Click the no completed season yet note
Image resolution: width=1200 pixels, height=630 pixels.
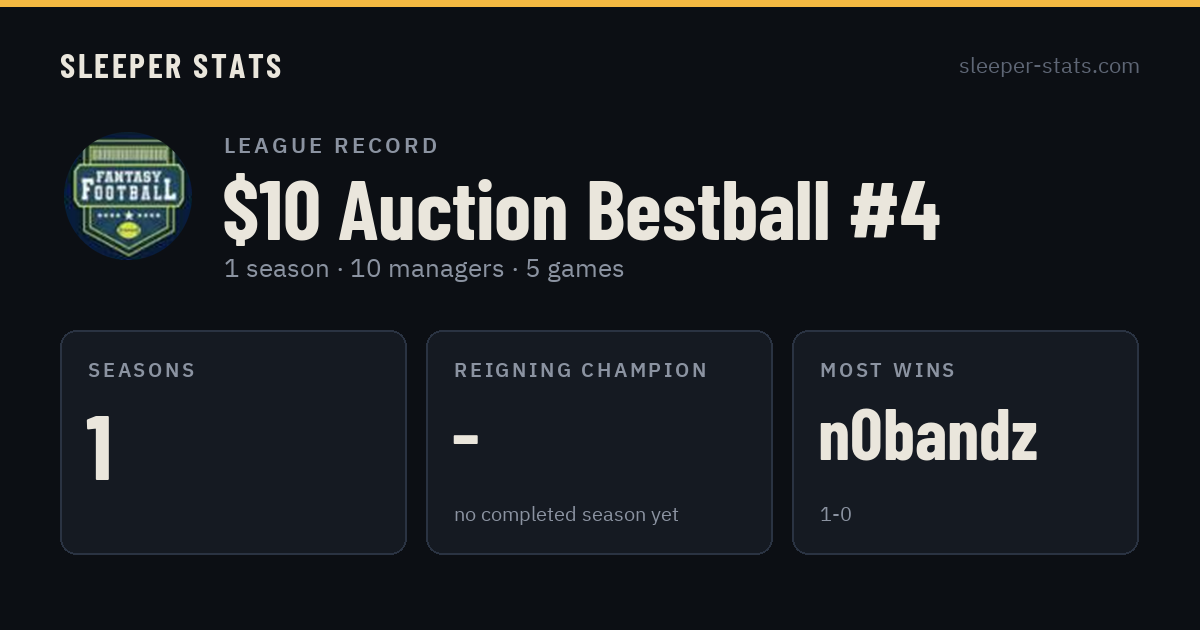click(566, 515)
